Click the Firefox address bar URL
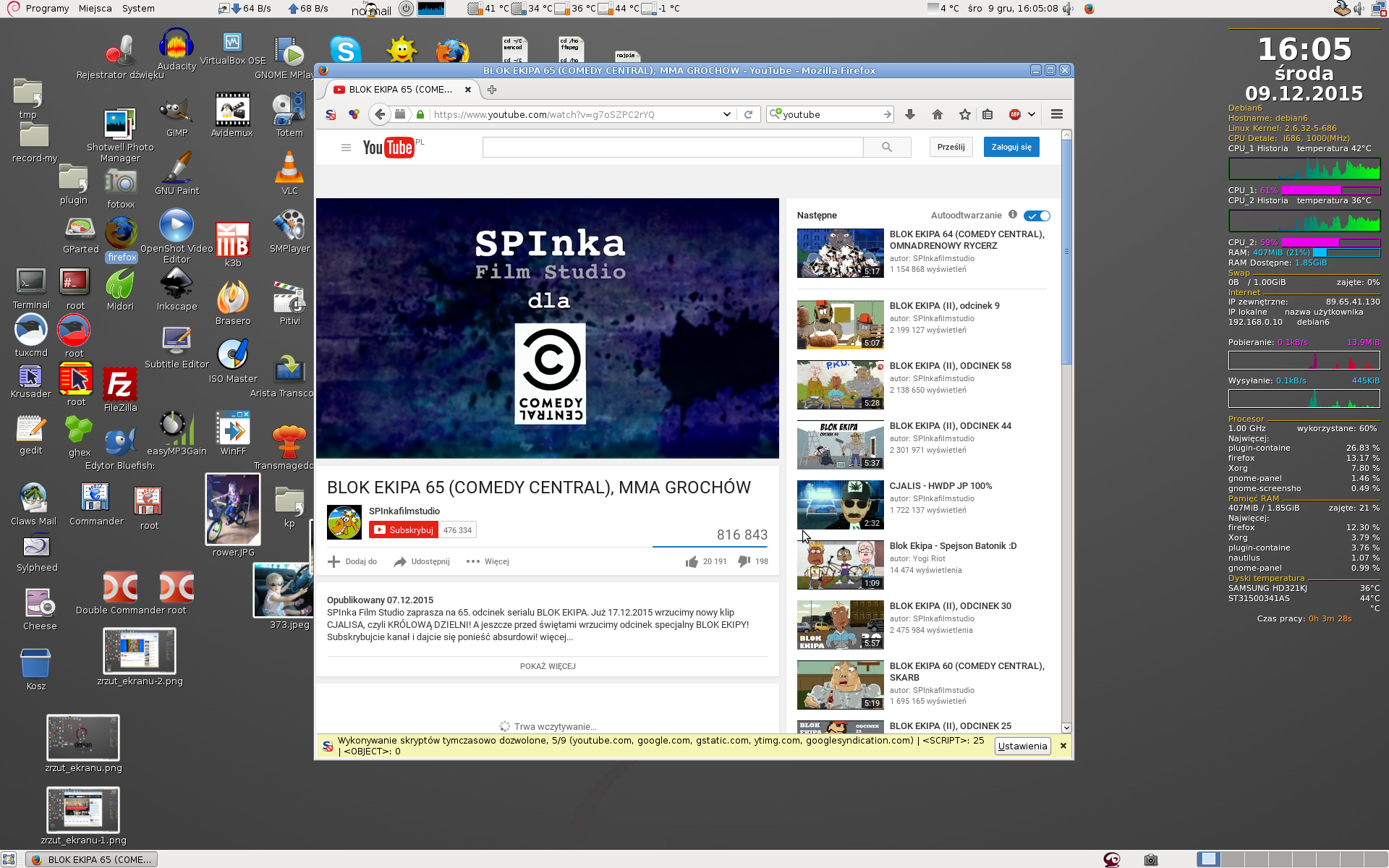The height and width of the screenshot is (868, 1389). [575, 114]
